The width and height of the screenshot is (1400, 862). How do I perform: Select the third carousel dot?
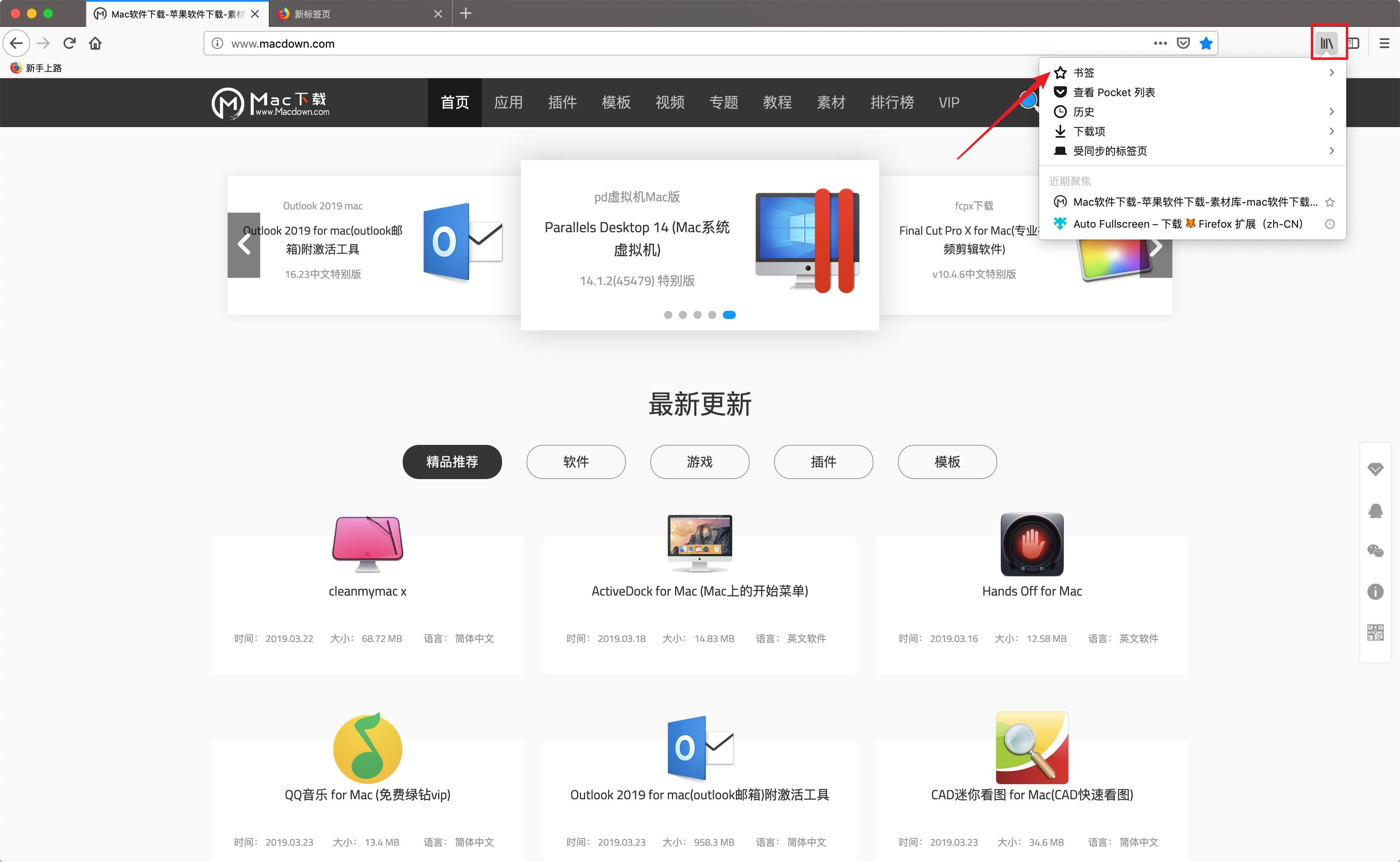point(698,315)
